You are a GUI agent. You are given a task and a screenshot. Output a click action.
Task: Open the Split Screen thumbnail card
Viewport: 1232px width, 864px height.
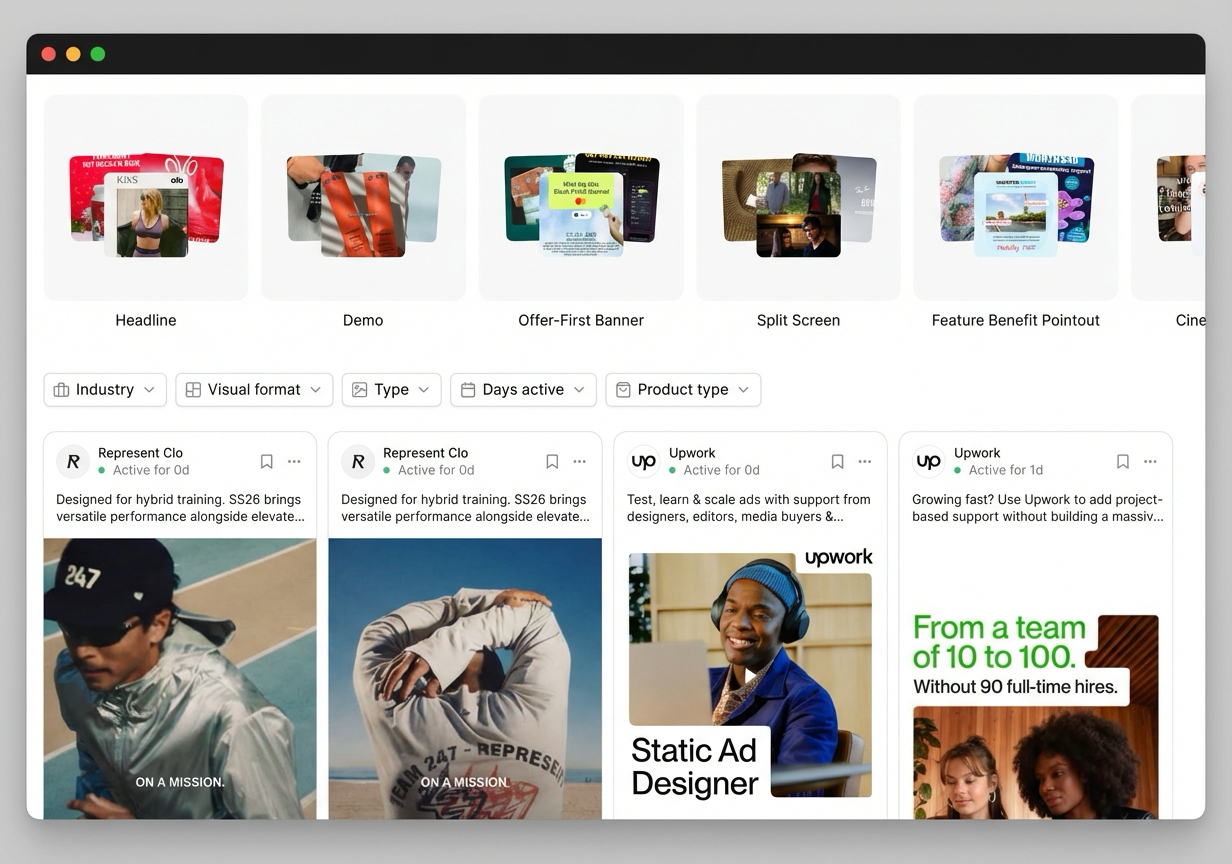coord(798,197)
